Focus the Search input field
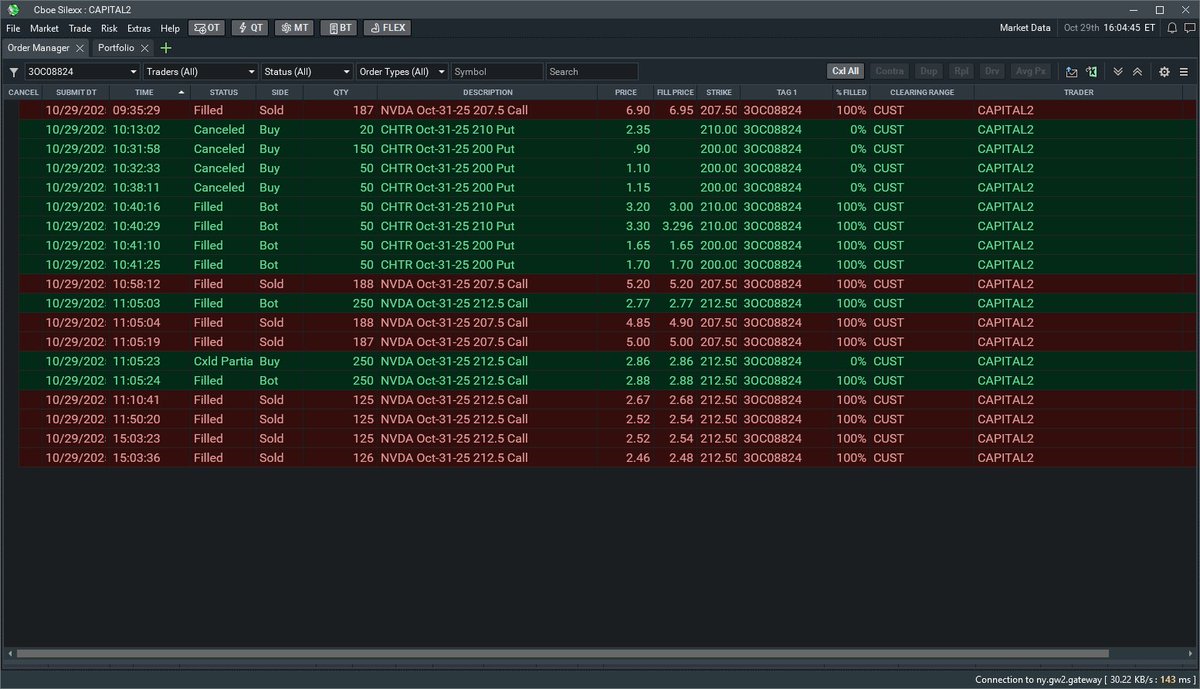 point(592,72)
